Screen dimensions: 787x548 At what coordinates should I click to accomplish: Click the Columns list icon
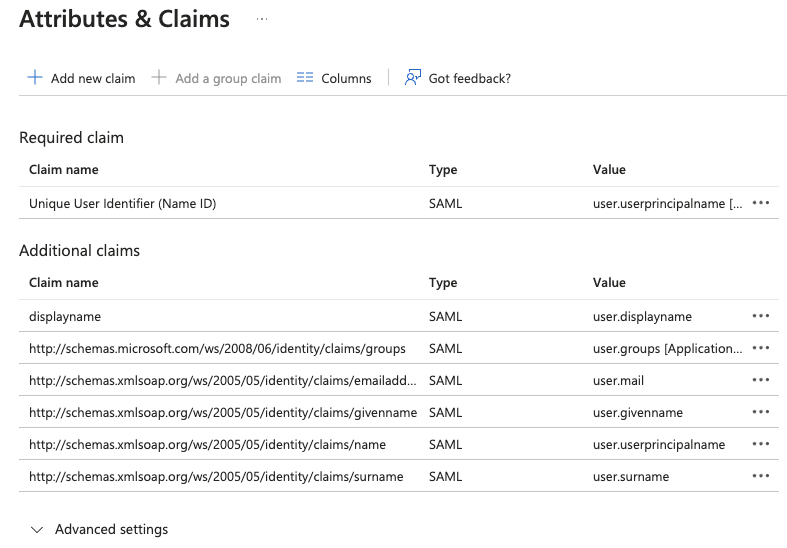(306, 78)
